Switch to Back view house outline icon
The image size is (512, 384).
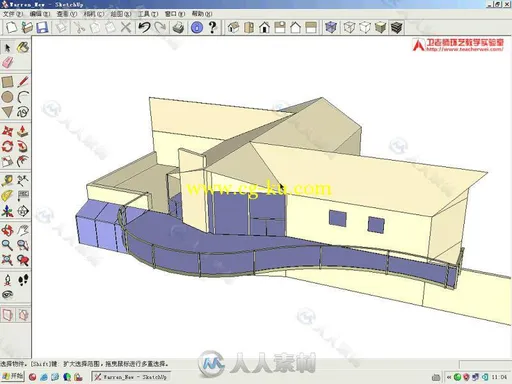pos(296,27)
